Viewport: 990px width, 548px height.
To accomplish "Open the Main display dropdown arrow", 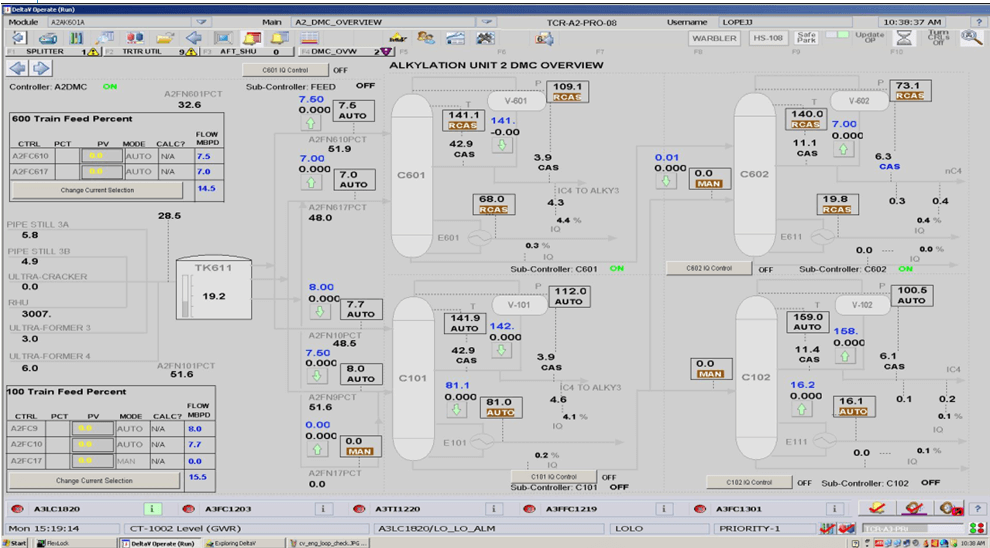I will click(486, 22).
